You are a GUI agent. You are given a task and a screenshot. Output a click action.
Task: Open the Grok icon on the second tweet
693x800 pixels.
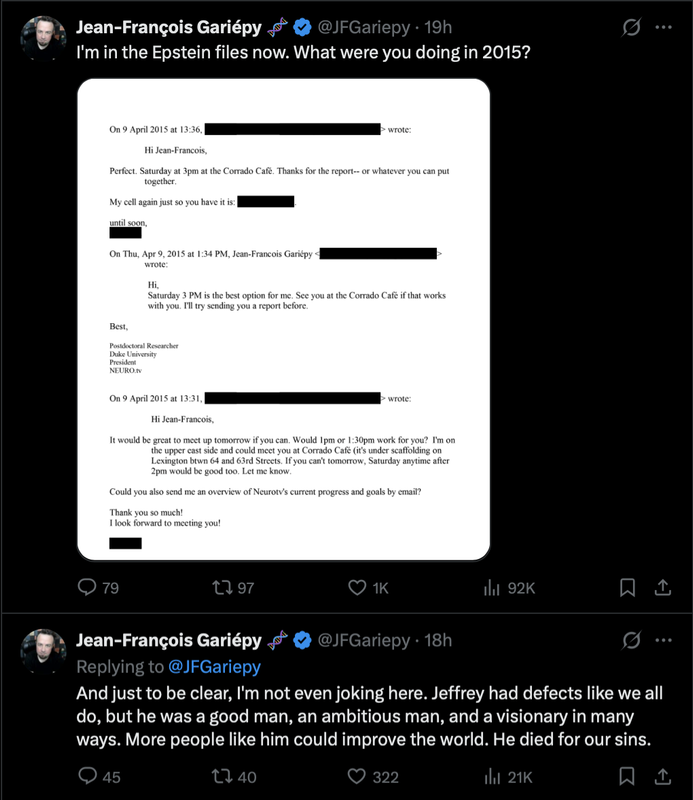tap(631, 640)
